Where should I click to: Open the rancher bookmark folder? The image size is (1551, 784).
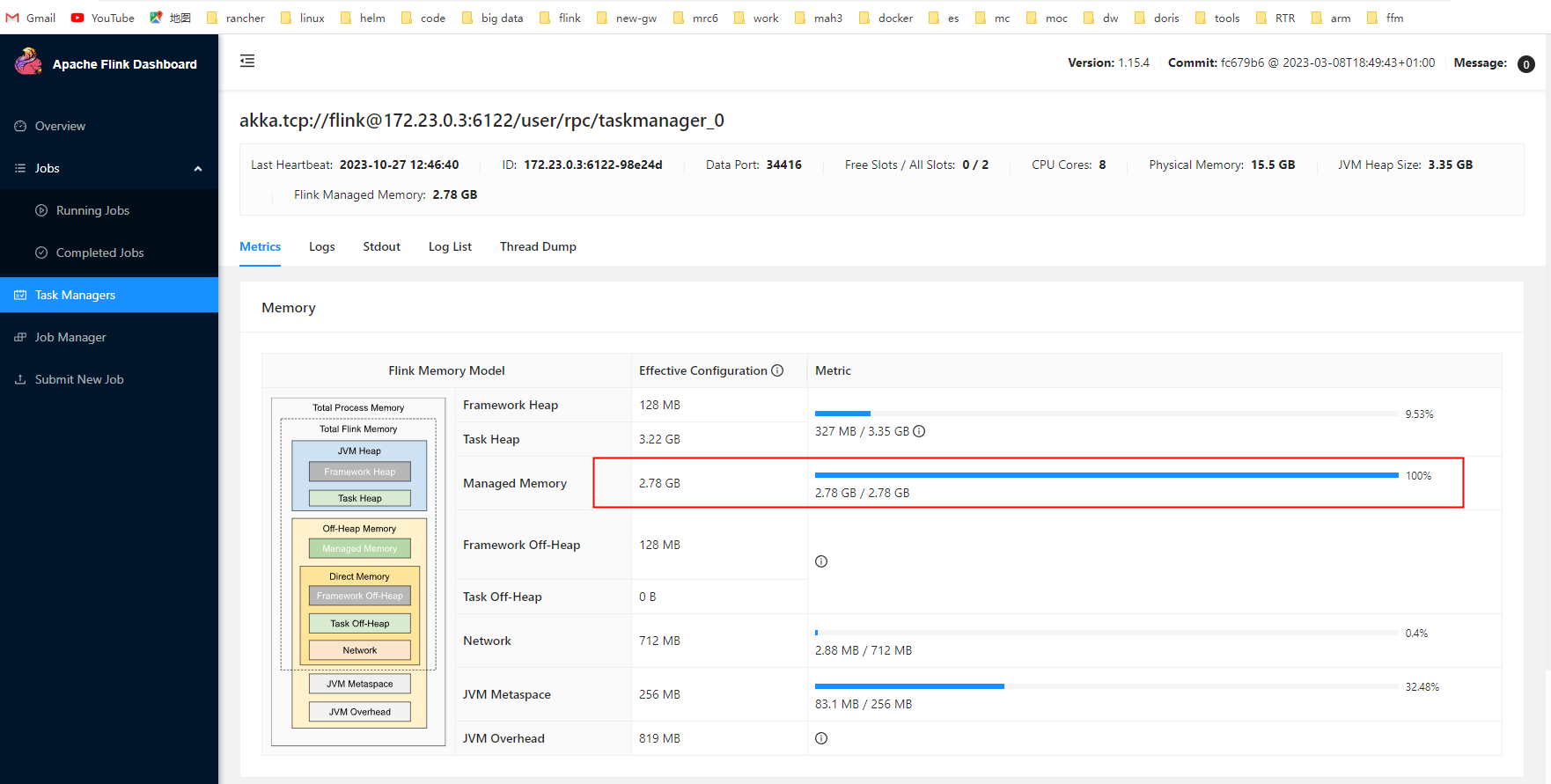pos(235,18)
